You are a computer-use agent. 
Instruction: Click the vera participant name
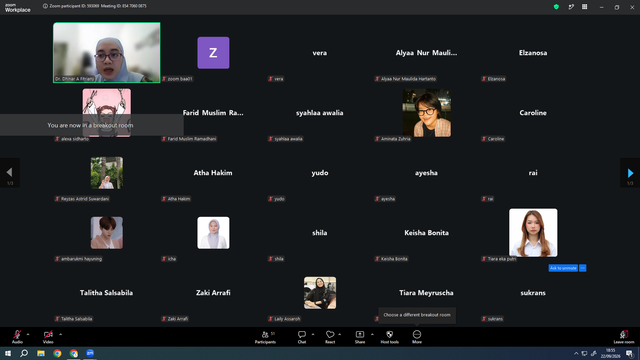[320, 53]
